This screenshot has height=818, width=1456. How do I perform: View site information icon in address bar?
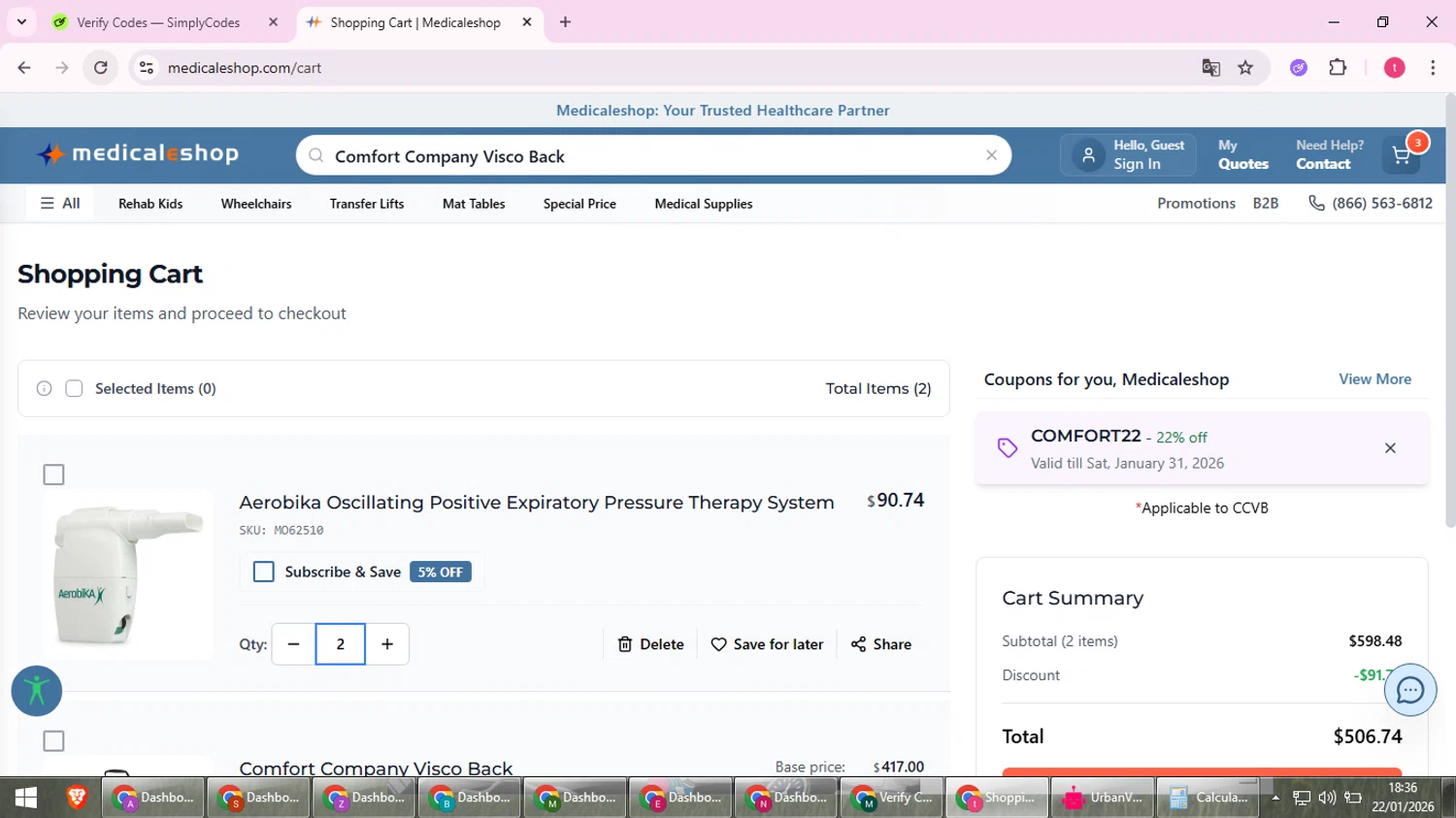(x=147, y=68)
